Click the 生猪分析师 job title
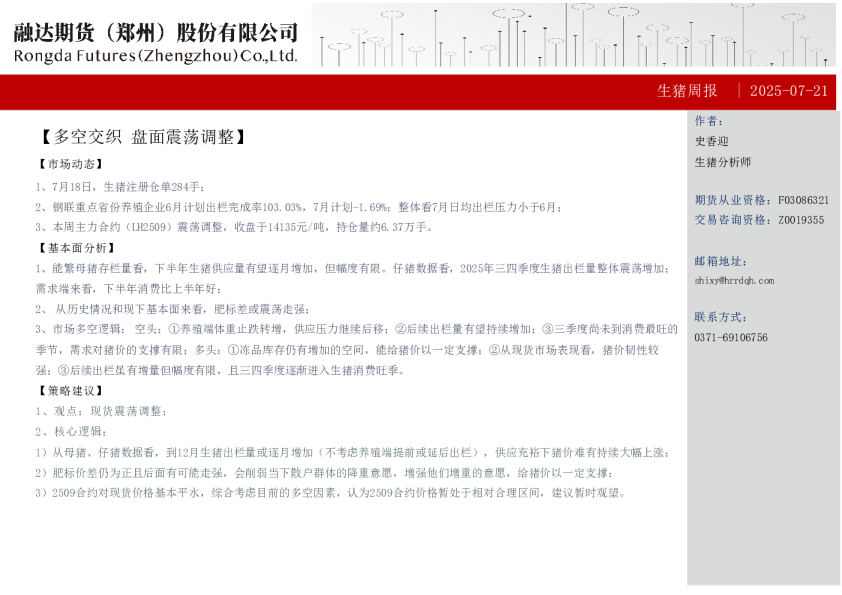842x595 pixels. tap(722, 162)
